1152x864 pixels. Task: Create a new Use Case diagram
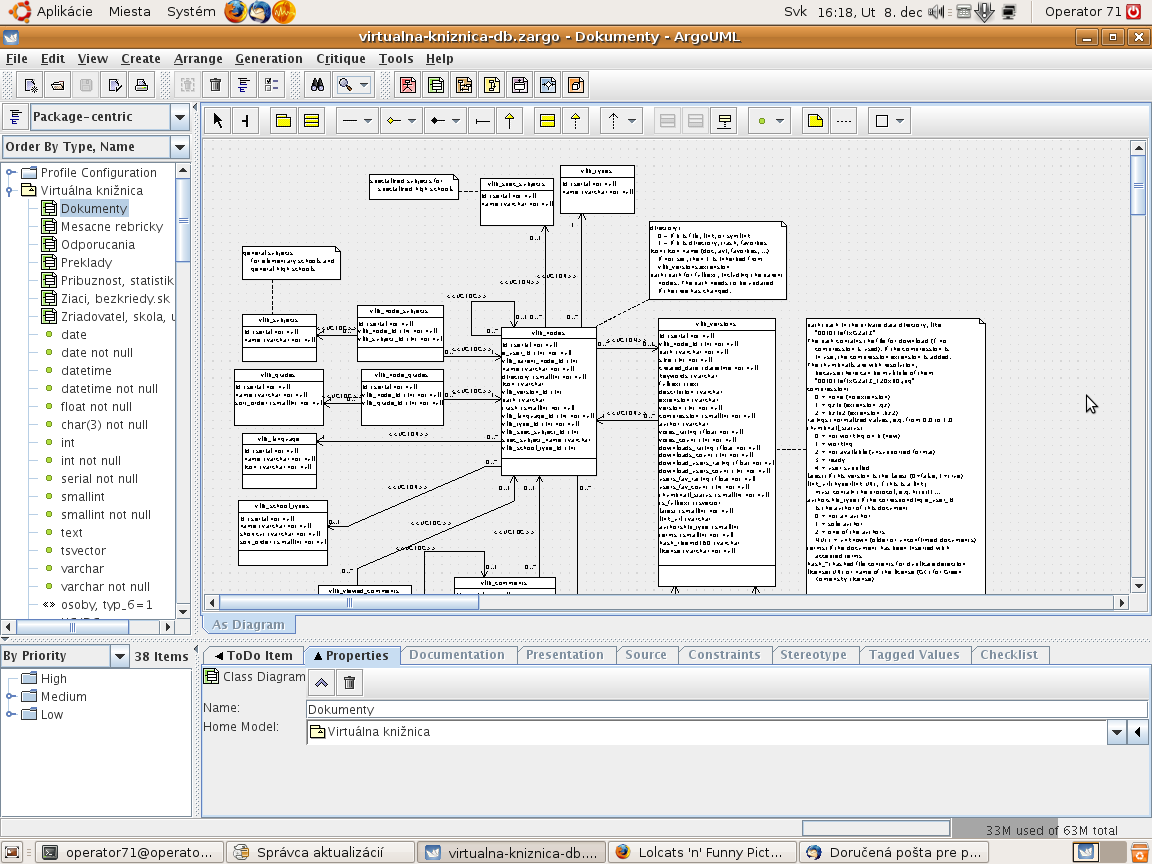tap(408, 85)
